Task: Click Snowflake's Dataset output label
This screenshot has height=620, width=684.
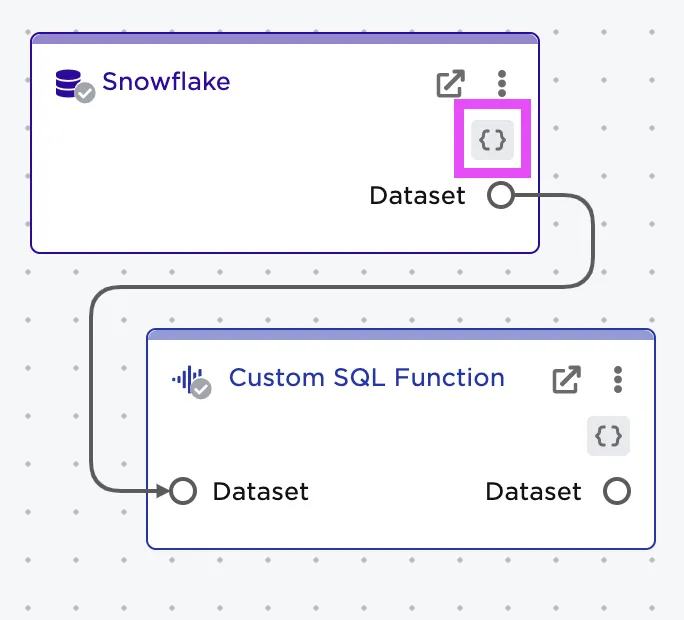Action: tap(417, 196)
